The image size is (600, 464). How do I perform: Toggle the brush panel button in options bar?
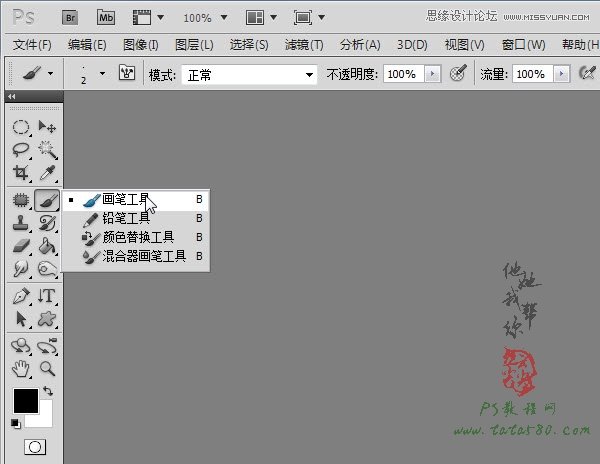click(x=127, y=74)
